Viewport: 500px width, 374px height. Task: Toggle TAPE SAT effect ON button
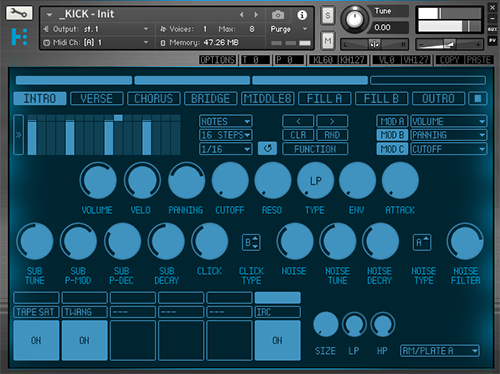pos(36,340)
